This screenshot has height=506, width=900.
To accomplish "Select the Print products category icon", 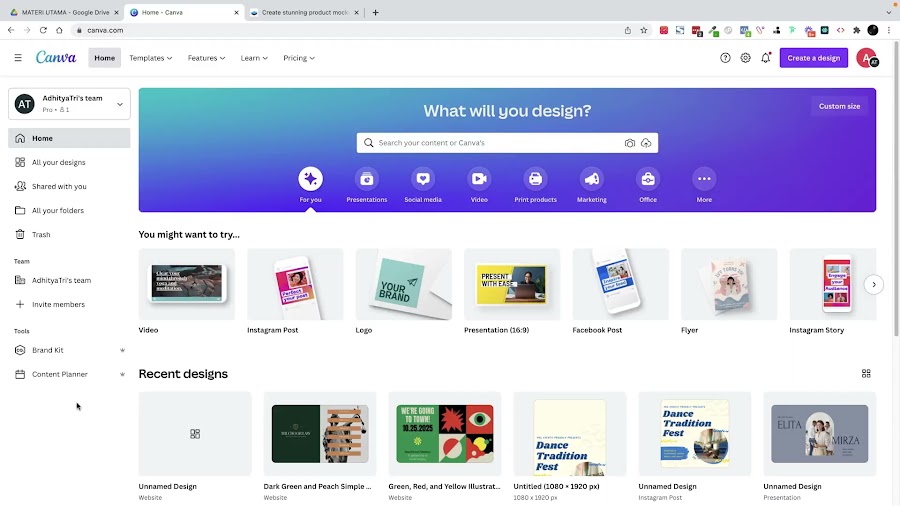I will click(x=536, y=179).
